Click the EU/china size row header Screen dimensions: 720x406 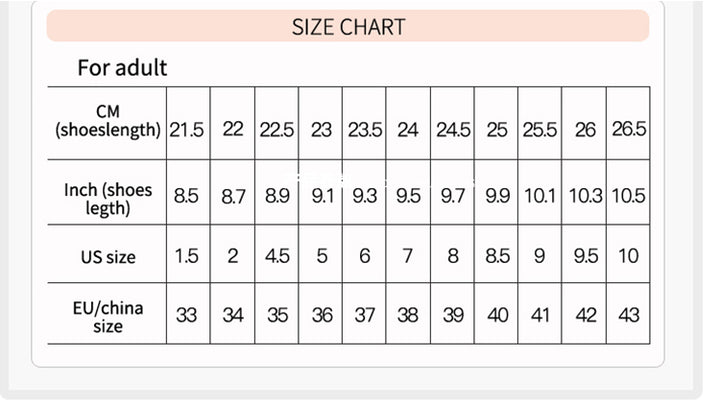(x=107, y=316)
